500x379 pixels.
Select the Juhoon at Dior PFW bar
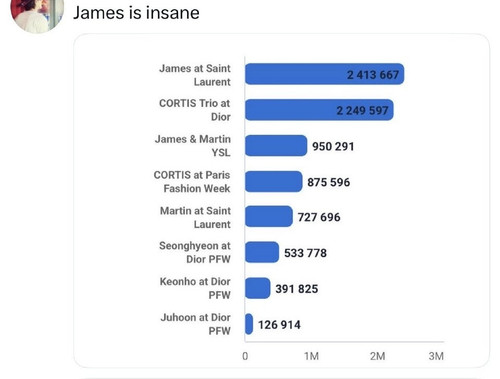pos(249,324)
